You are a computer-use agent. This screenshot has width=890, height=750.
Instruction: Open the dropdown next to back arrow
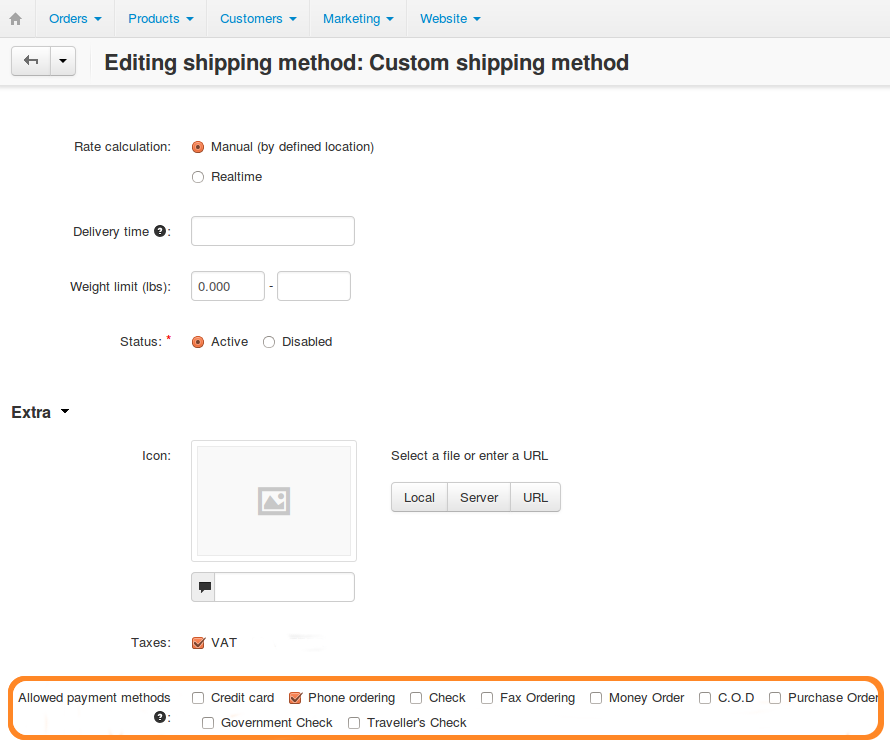[x=63, y=61]
